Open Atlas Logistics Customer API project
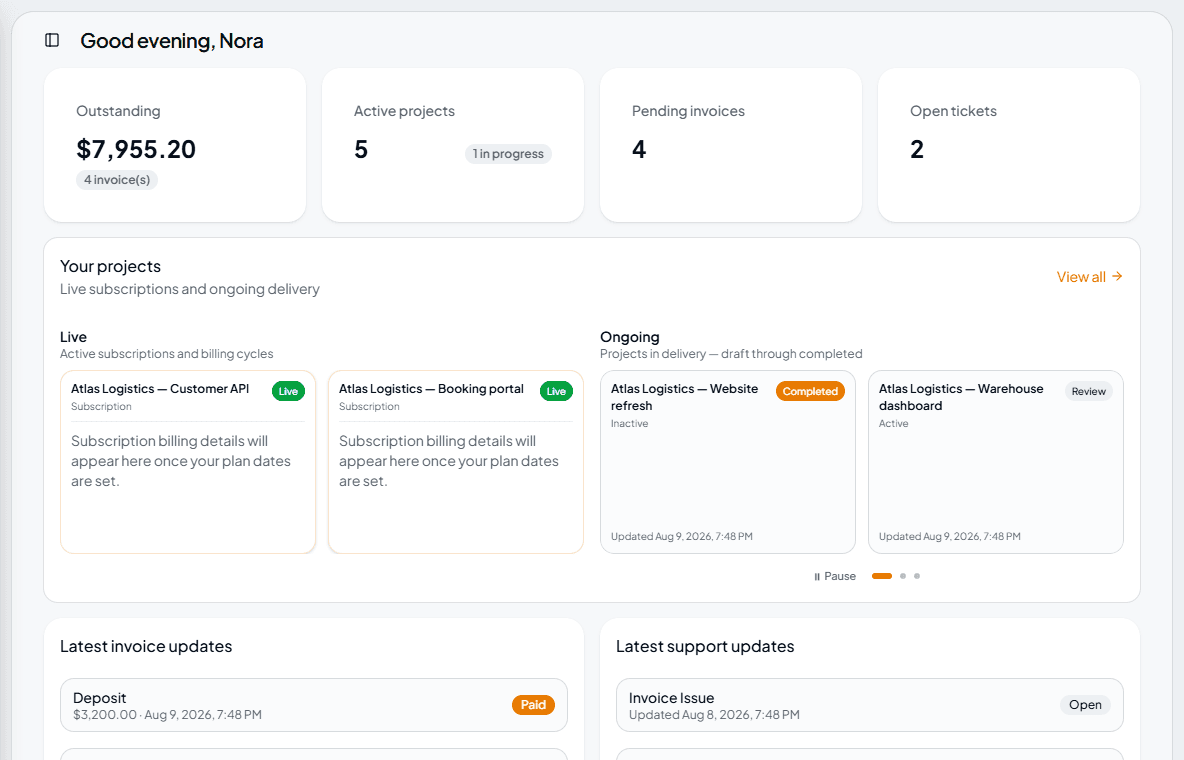 point(188,462)
